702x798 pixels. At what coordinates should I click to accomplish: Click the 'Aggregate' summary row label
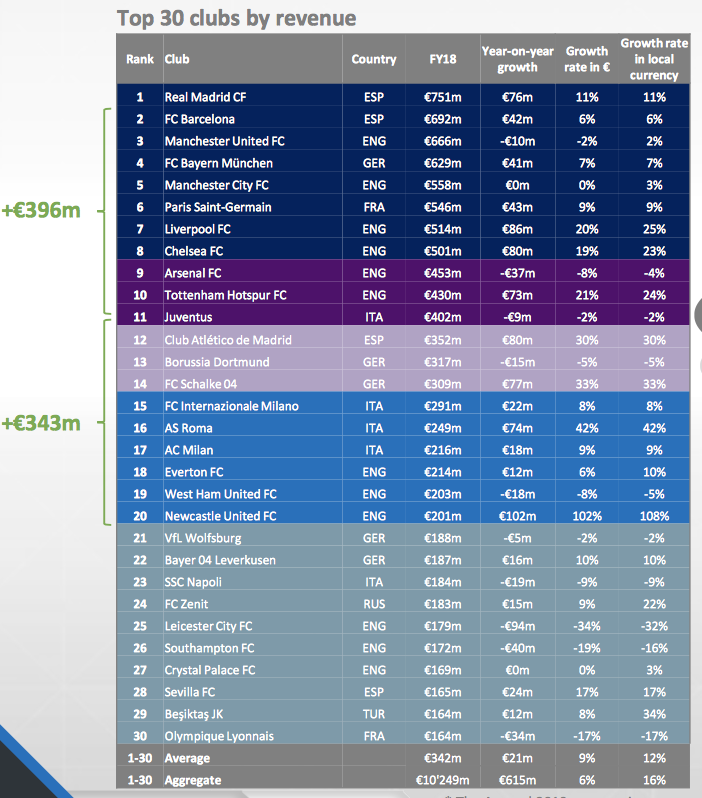[192, 780]
